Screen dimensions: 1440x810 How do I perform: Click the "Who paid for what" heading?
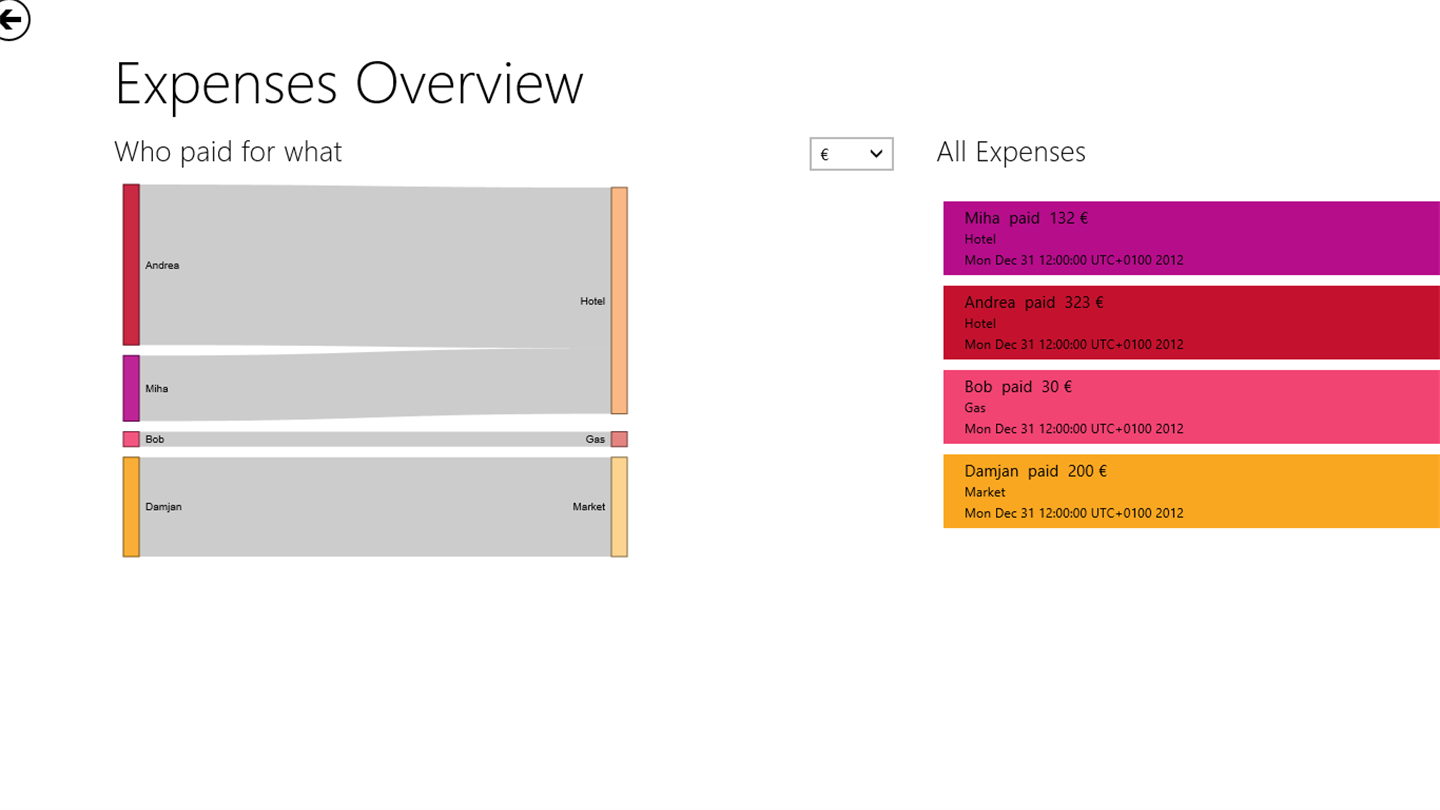pyautogui.click(x=228, y=152)
